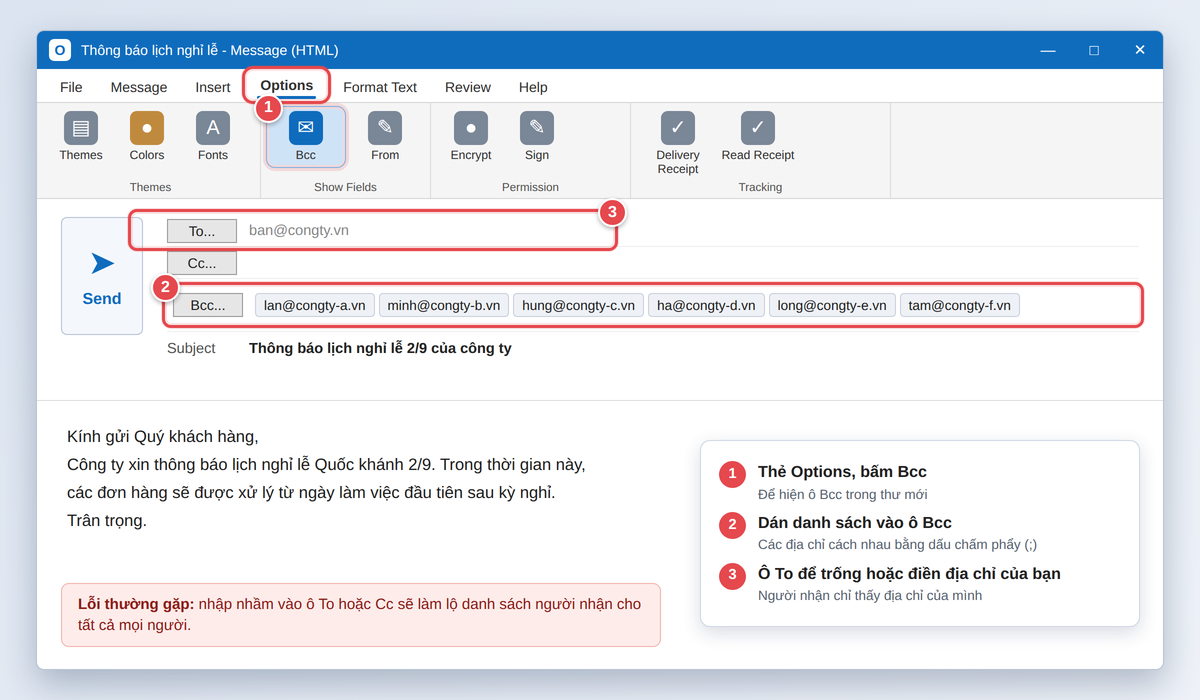The width and height of the screenshot is (1200, 700).
Task: Close the message window
Action: pyautogui.click(x=1139, y=50)
